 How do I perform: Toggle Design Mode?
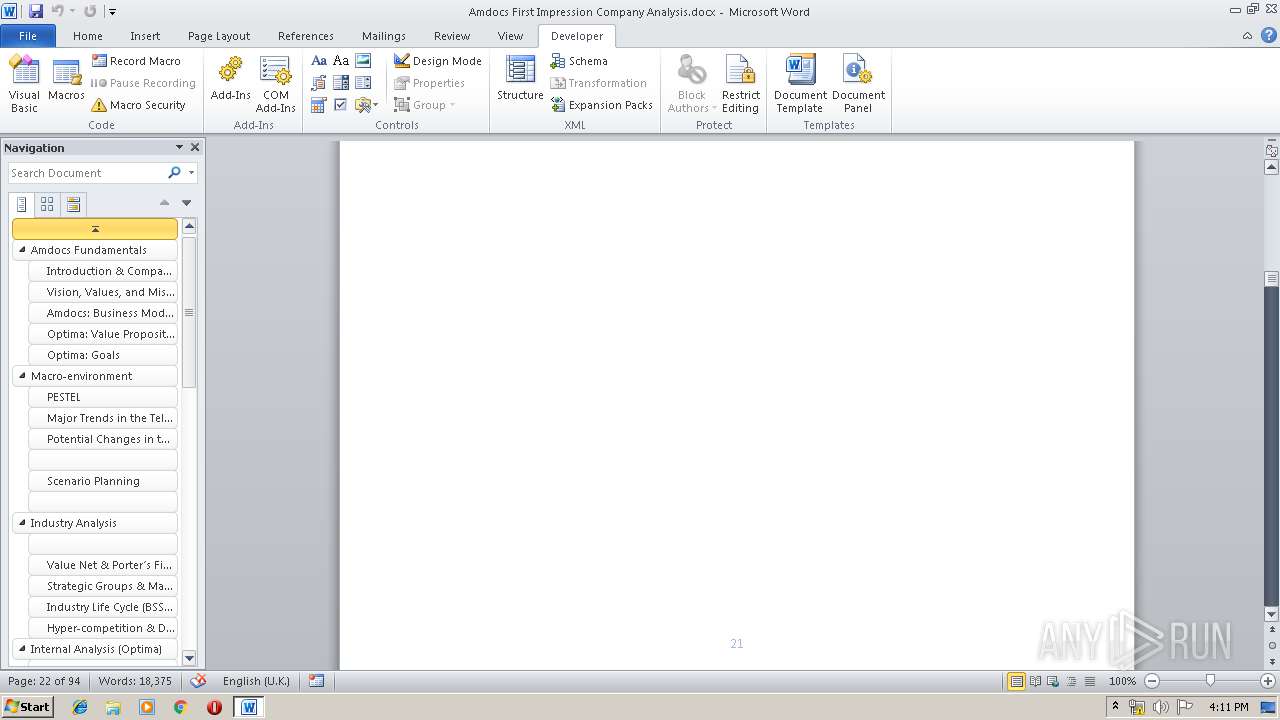pos(437,61)
